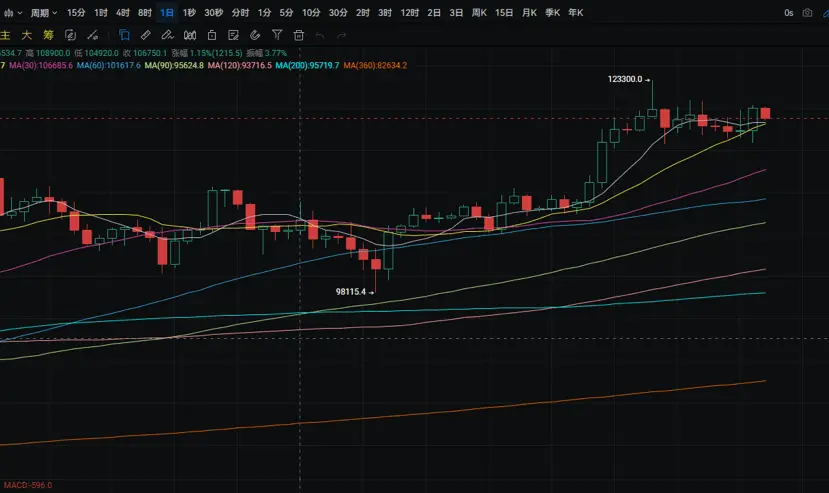Image resolution: width=829 pixels, height=493 pixels.
Task: Choose the 30秒 interval
Action: coord(214,13)
